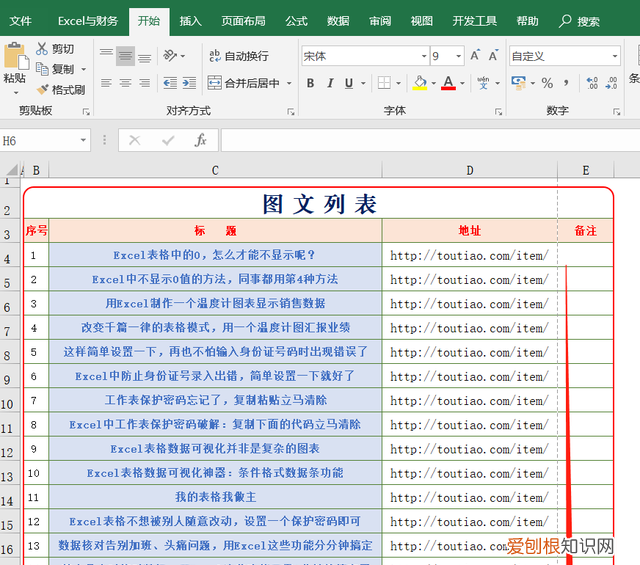Click the cell Borders icon
The width and height of the screenshot is (640, 565).
[384, 83]
